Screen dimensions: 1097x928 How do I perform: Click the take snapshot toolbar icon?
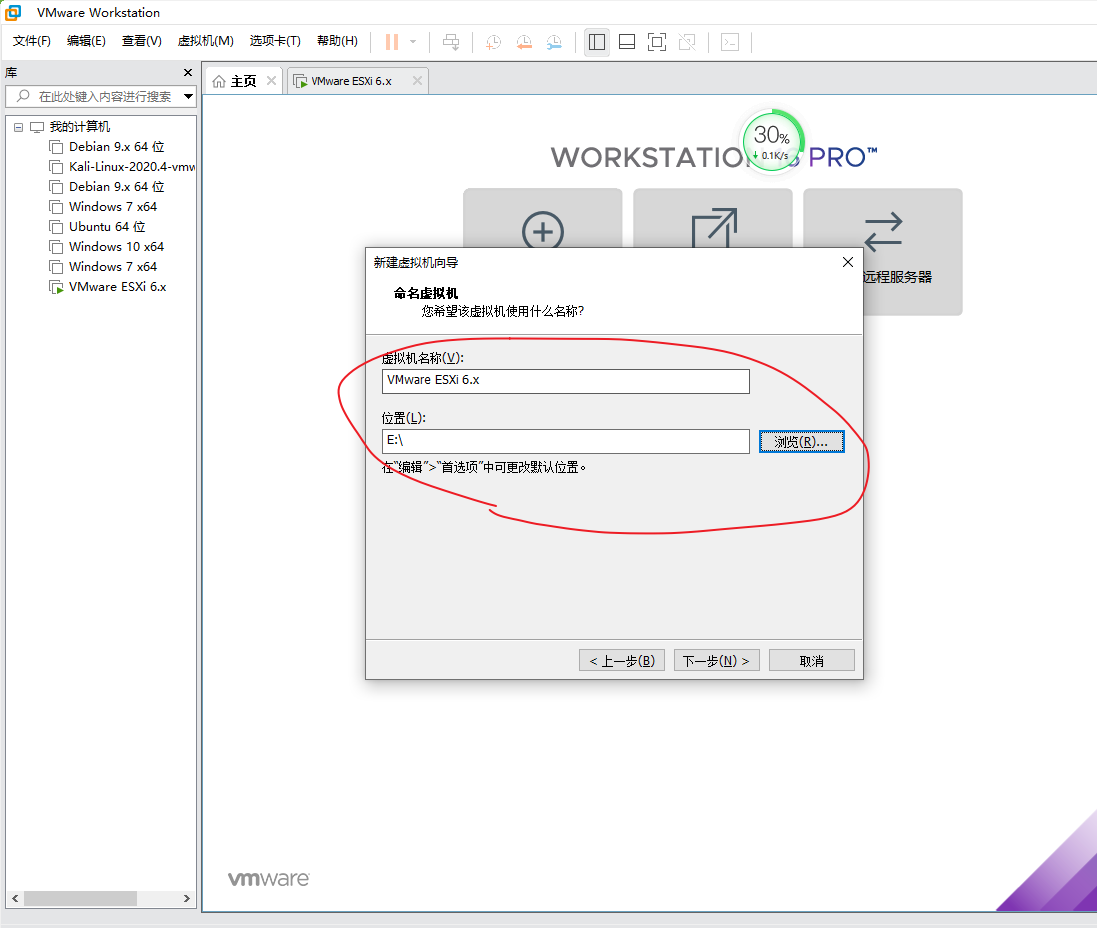click(x=493, y=42)
